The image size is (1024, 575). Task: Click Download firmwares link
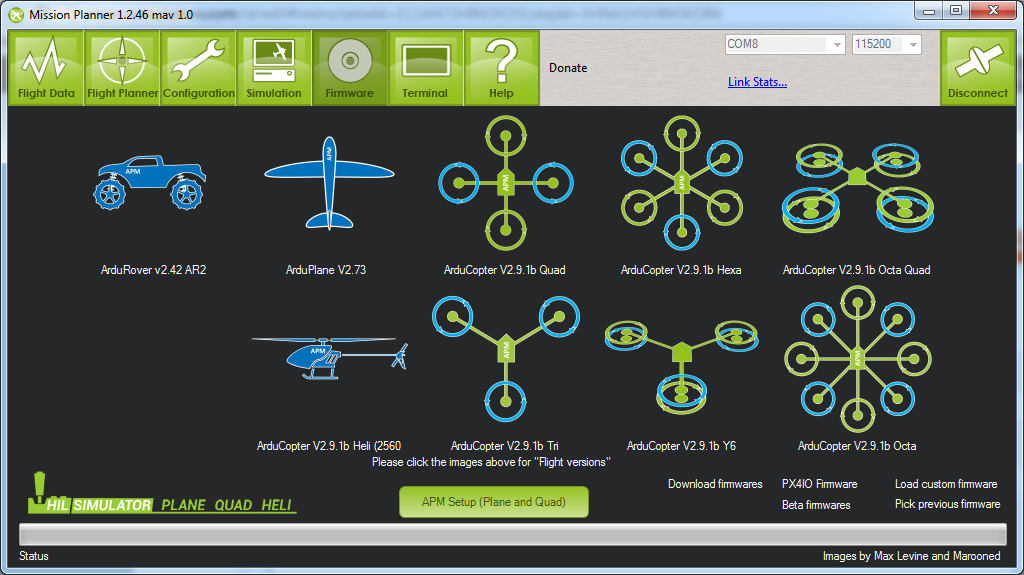coord(715,484)
